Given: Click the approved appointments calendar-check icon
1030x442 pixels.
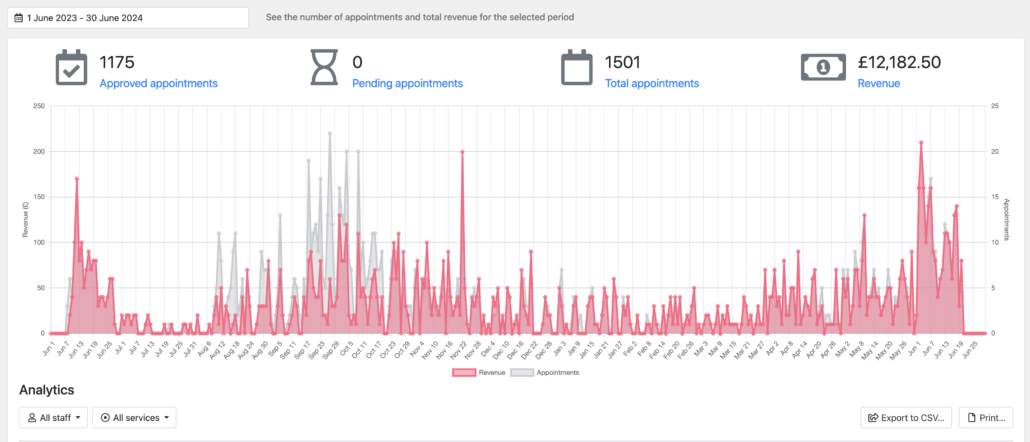Looking at the screenshot, I should pos(71,68).
